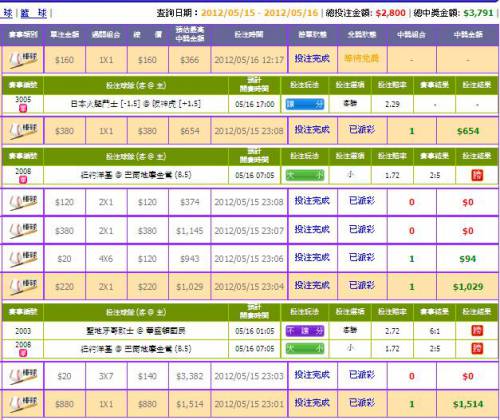Click the red $0 winnings in the 3X7 row
Screen dimensions: 500x420
(468, 376)
